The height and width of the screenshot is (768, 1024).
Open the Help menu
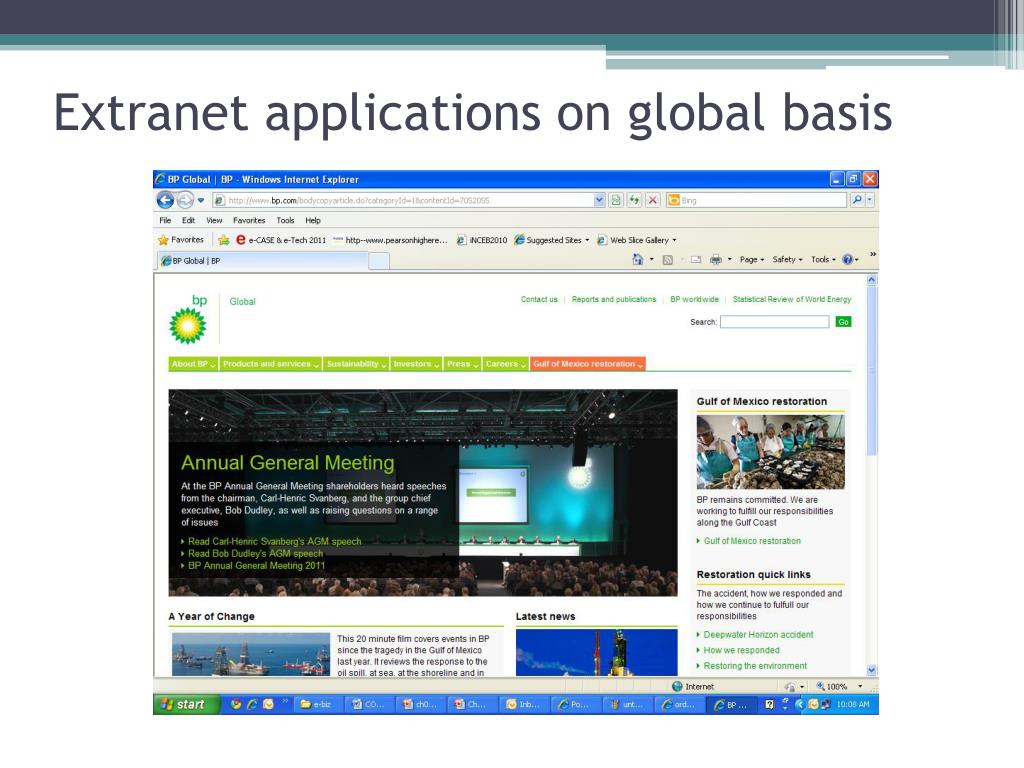[x=313, y=221]
